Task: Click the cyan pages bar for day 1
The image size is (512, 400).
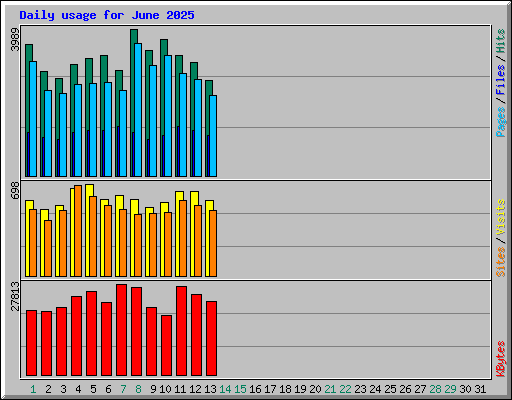Action: [33, 119]
